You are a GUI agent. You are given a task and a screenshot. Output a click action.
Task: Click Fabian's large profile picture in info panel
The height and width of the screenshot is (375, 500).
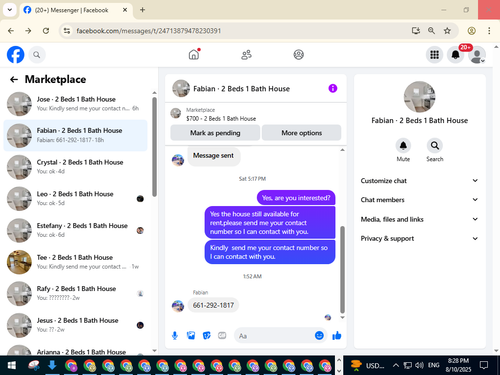click(419, 97)
